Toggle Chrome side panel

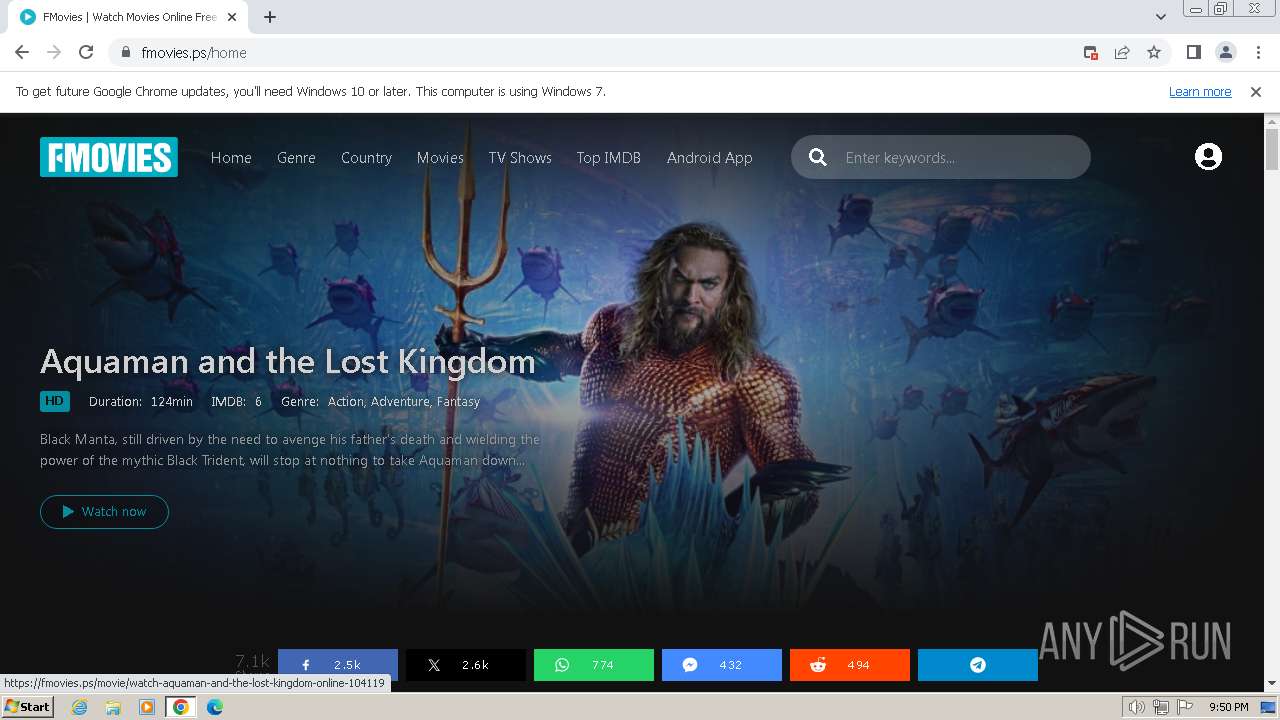1193,53
